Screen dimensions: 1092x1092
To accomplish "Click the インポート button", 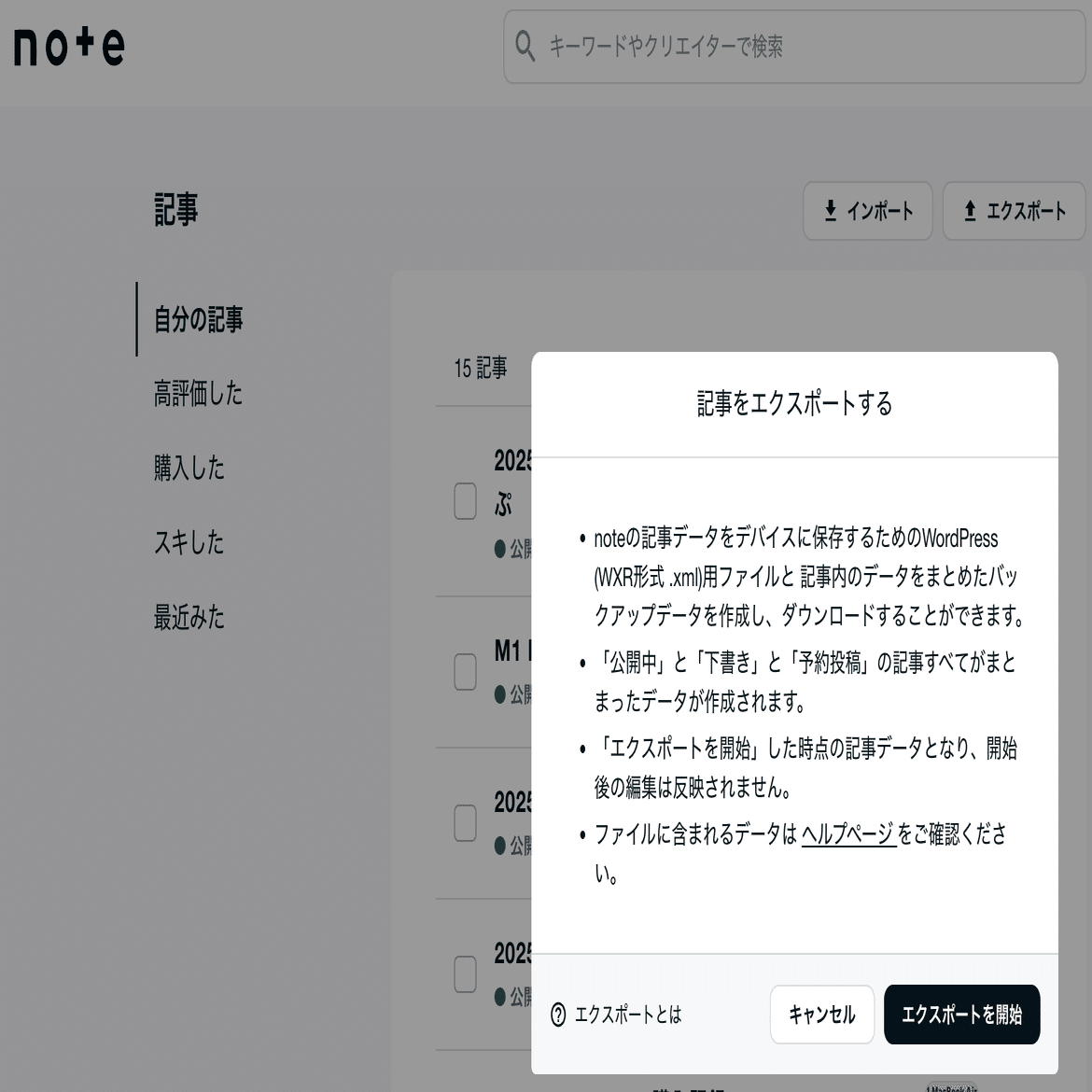I will click(867, 211).
